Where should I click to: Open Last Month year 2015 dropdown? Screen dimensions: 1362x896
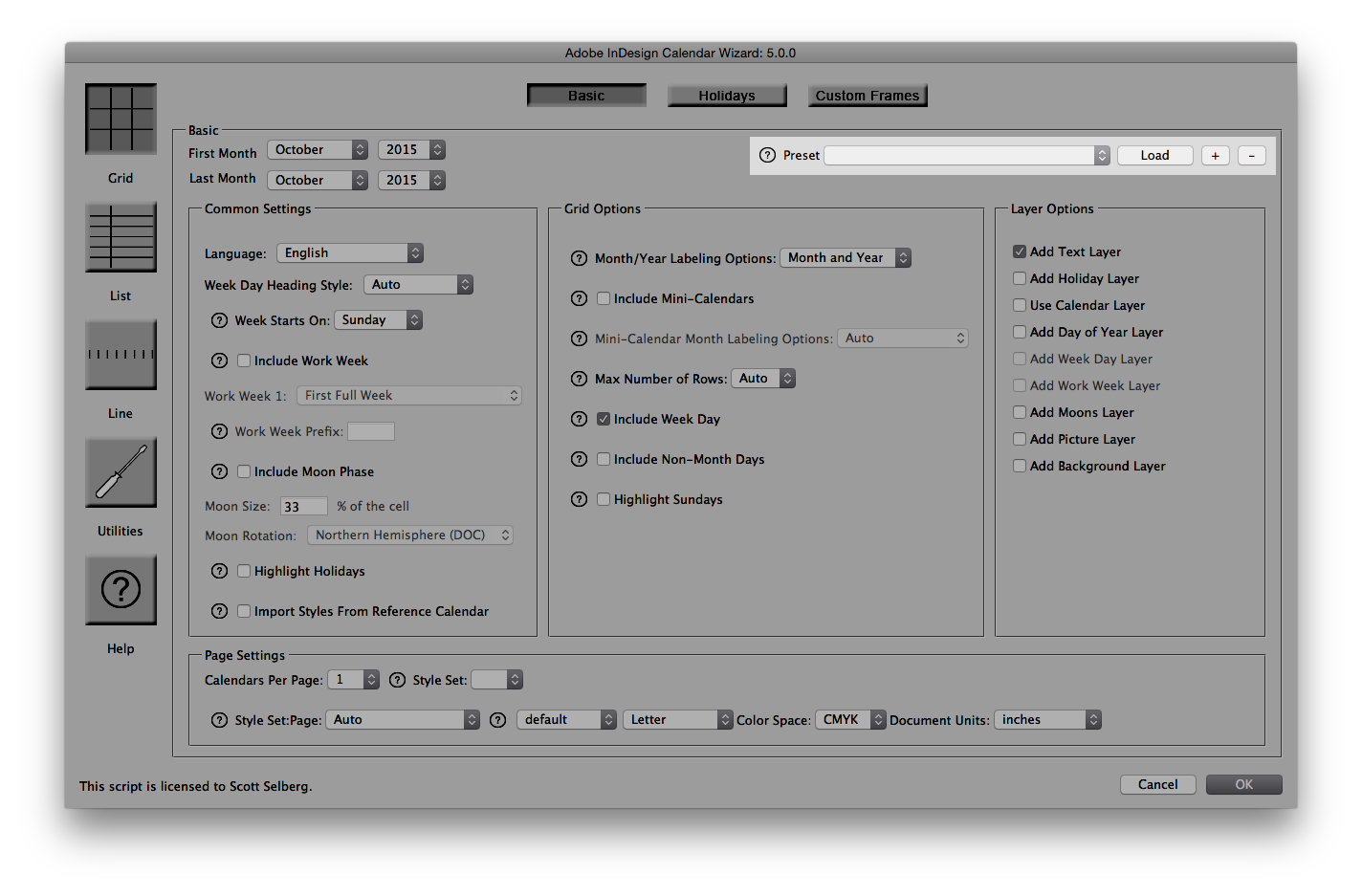click(x=411, y=180)
